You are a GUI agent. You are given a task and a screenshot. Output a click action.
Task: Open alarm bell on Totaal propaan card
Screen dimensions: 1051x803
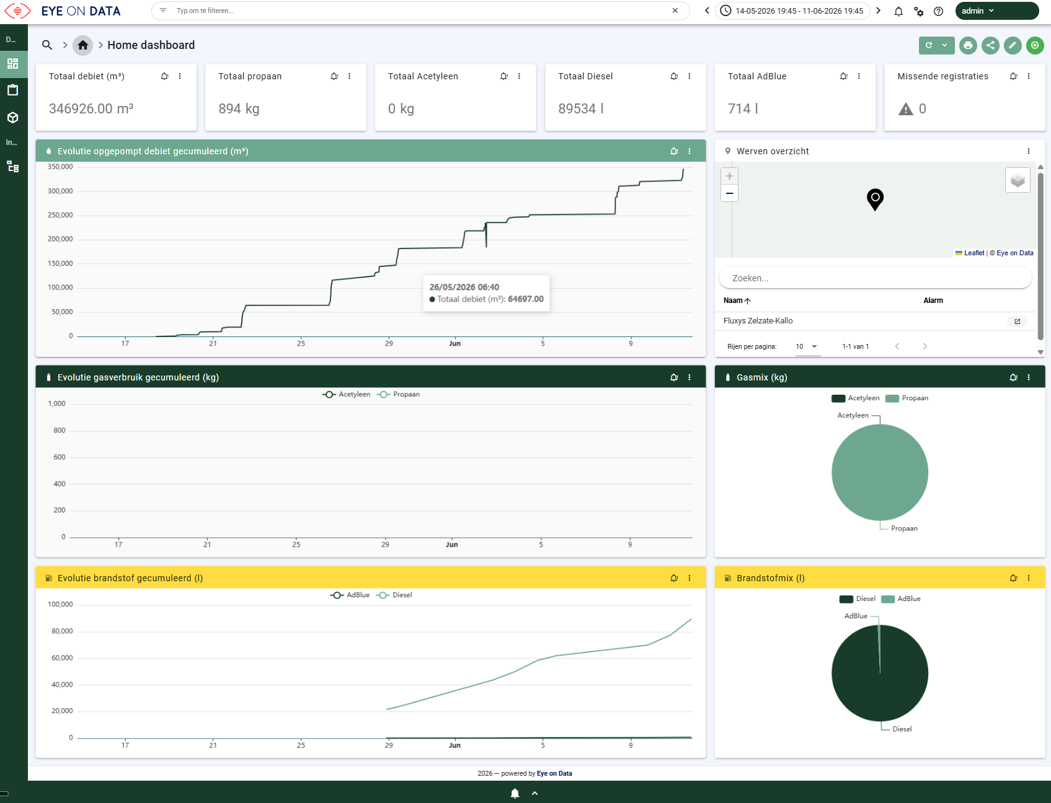coord(334,76)
